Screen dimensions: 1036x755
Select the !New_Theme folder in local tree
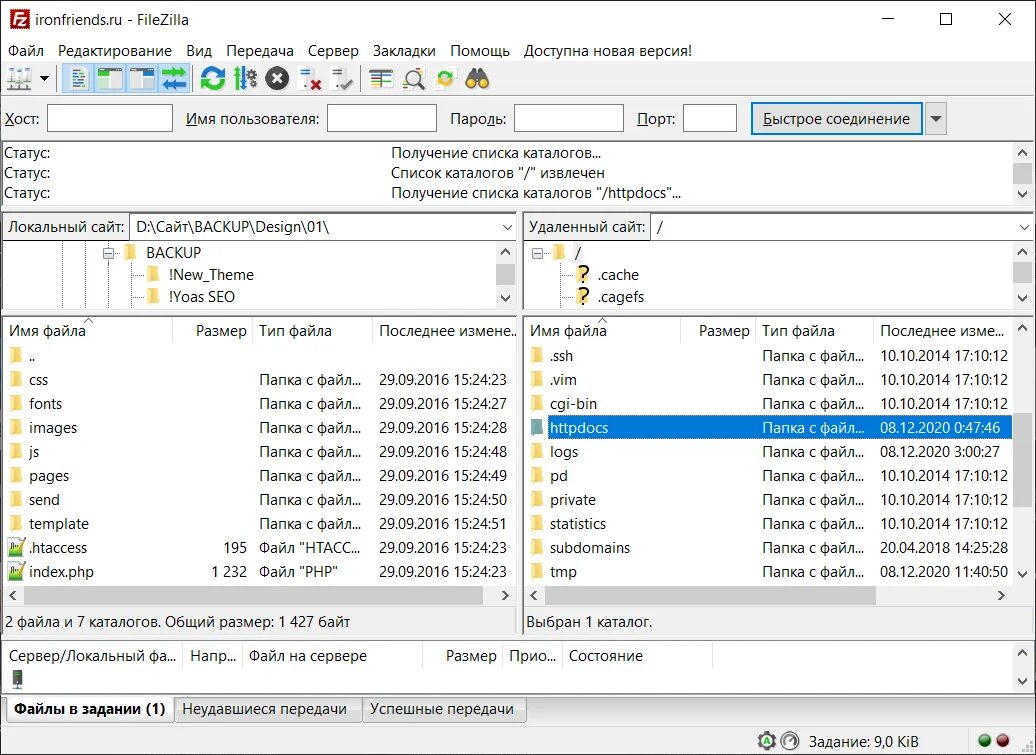pos(211,275)
